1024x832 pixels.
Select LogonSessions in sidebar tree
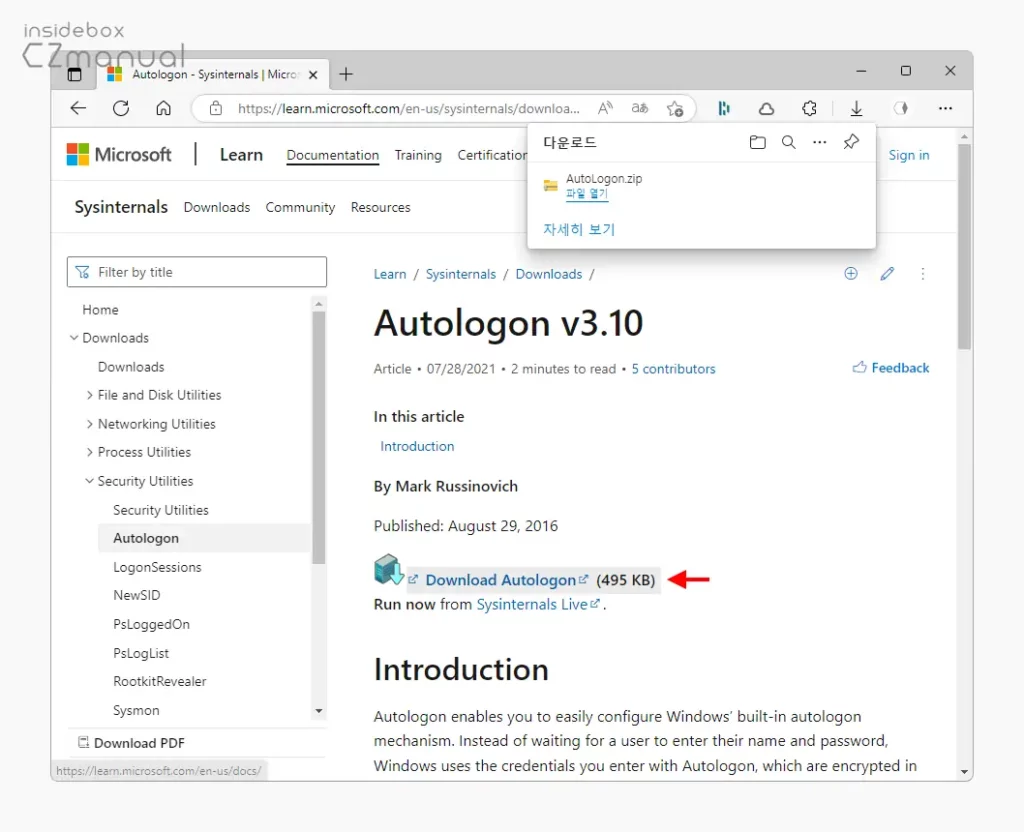coord(157,567)
